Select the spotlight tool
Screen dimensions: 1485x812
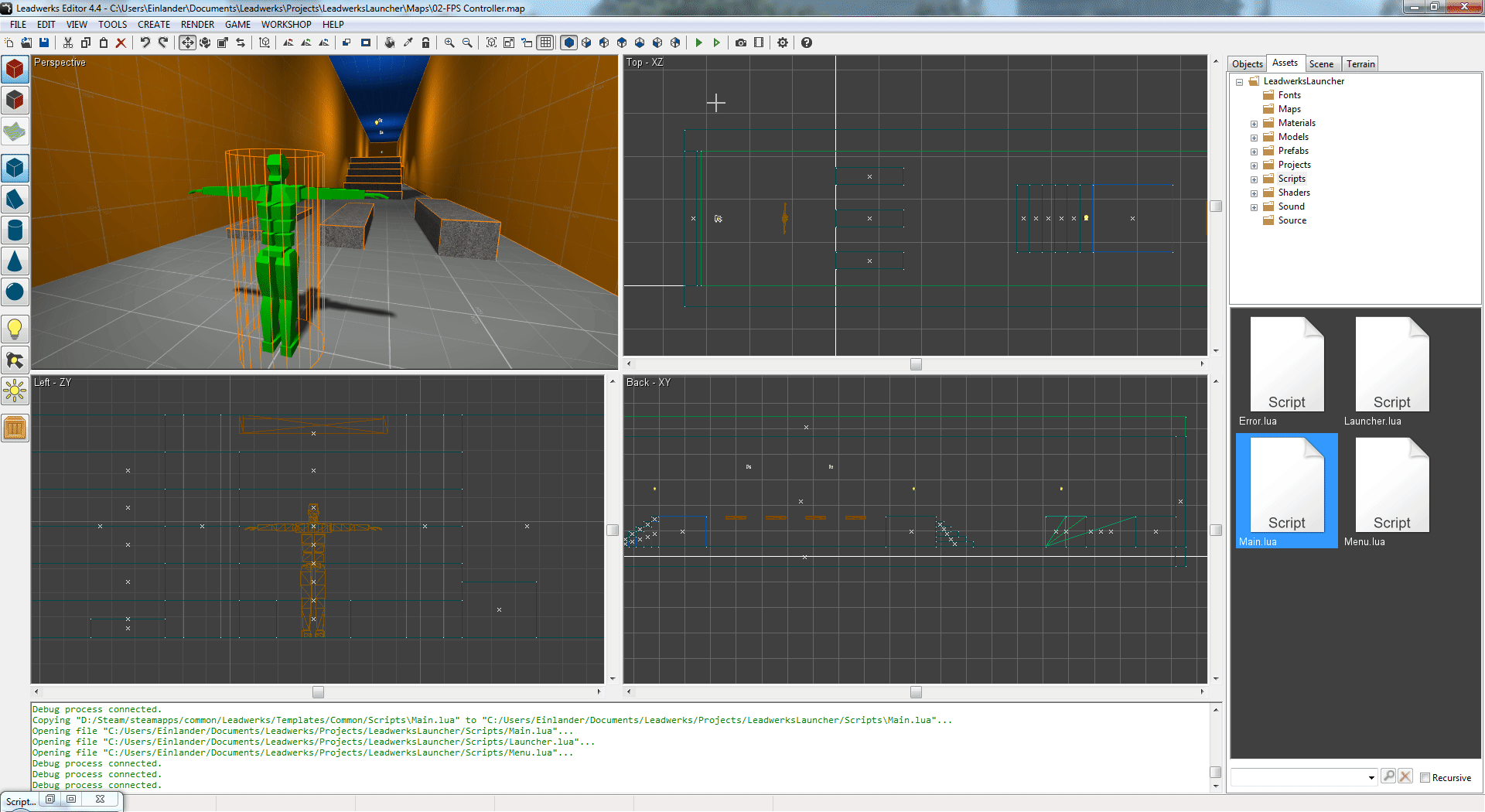(15, 360)
